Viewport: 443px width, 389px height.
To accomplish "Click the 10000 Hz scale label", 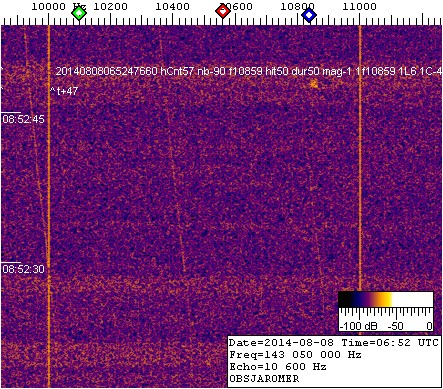I will [59, 6].
